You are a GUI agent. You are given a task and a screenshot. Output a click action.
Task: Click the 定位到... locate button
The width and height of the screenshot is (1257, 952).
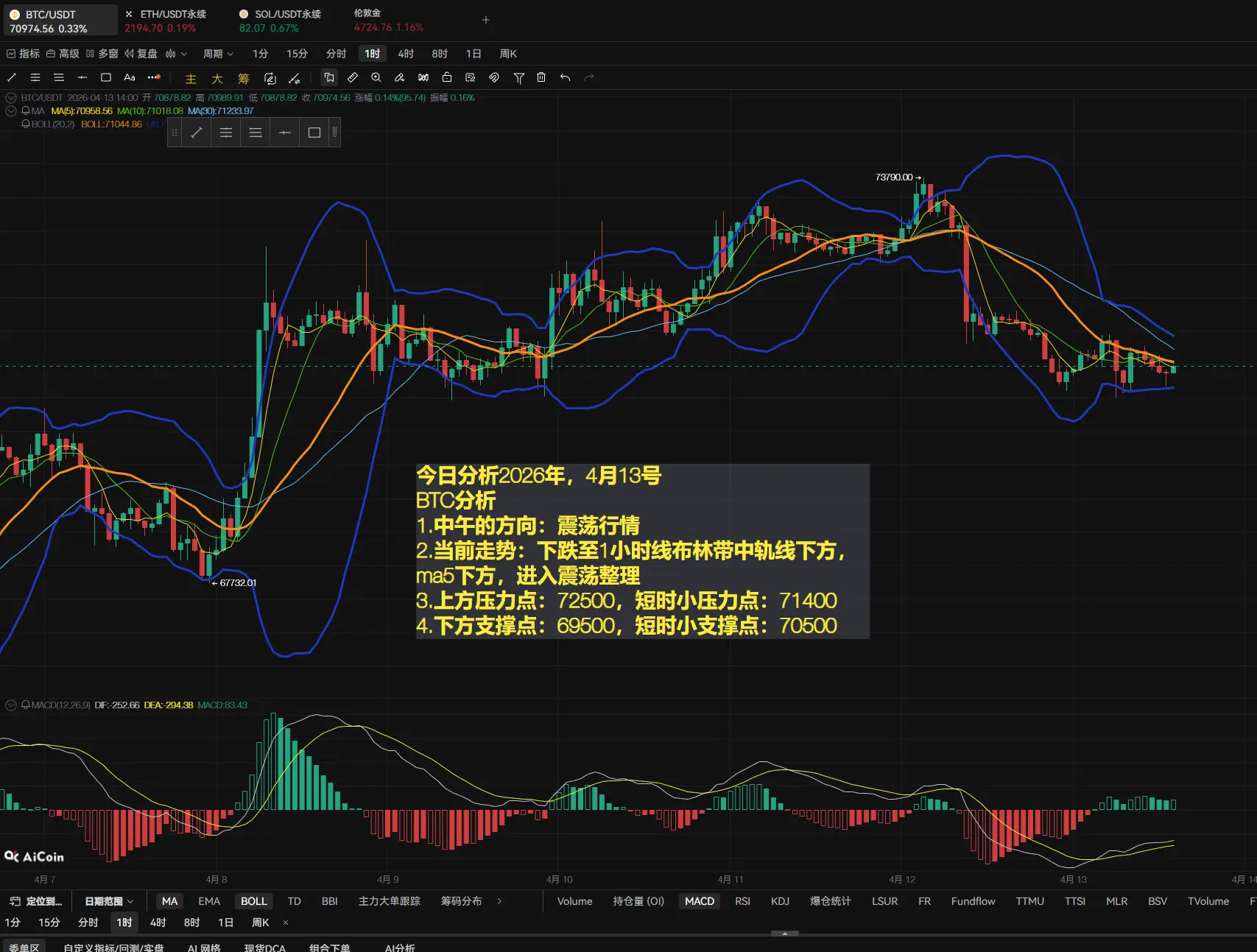click(x=35, y=901)
